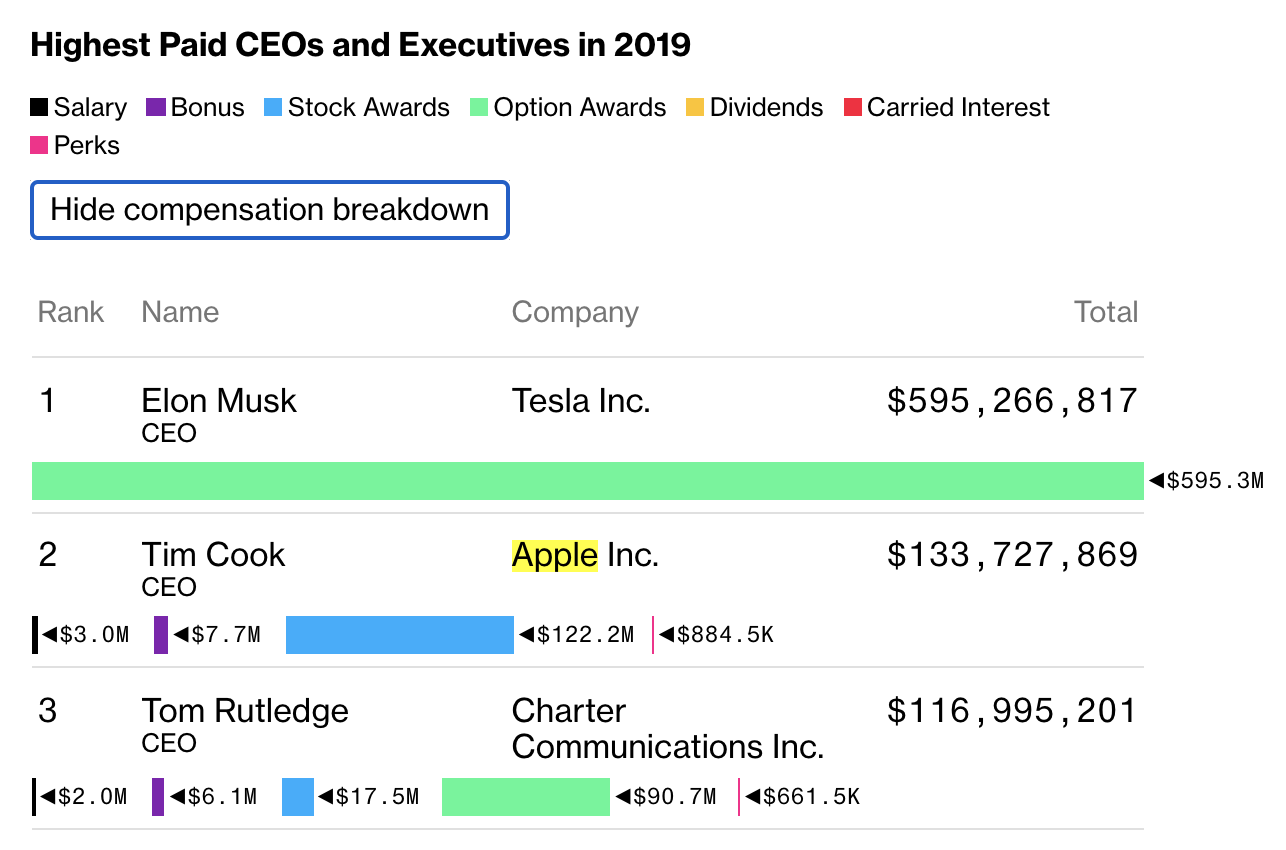Click the Hide compensation breakdown button
The height and width of the screenshot is (850, 1286).
270,210
